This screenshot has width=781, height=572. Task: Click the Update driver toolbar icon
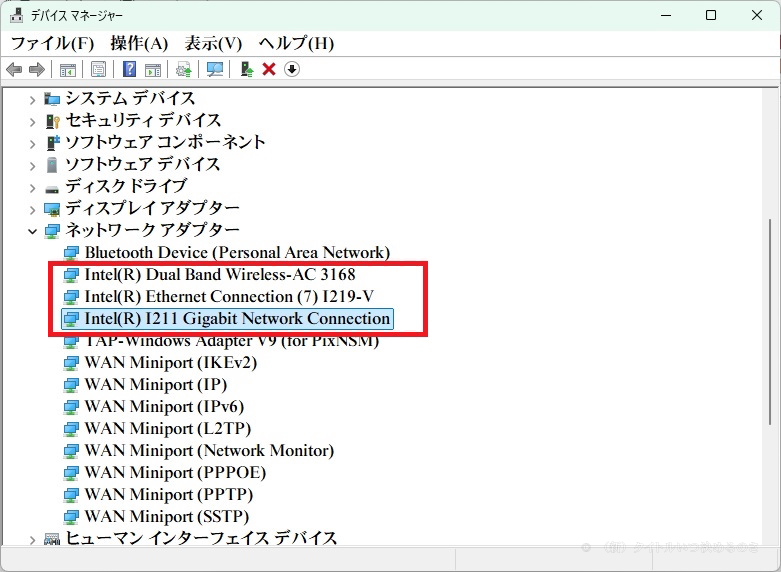[x=184, y=69]
